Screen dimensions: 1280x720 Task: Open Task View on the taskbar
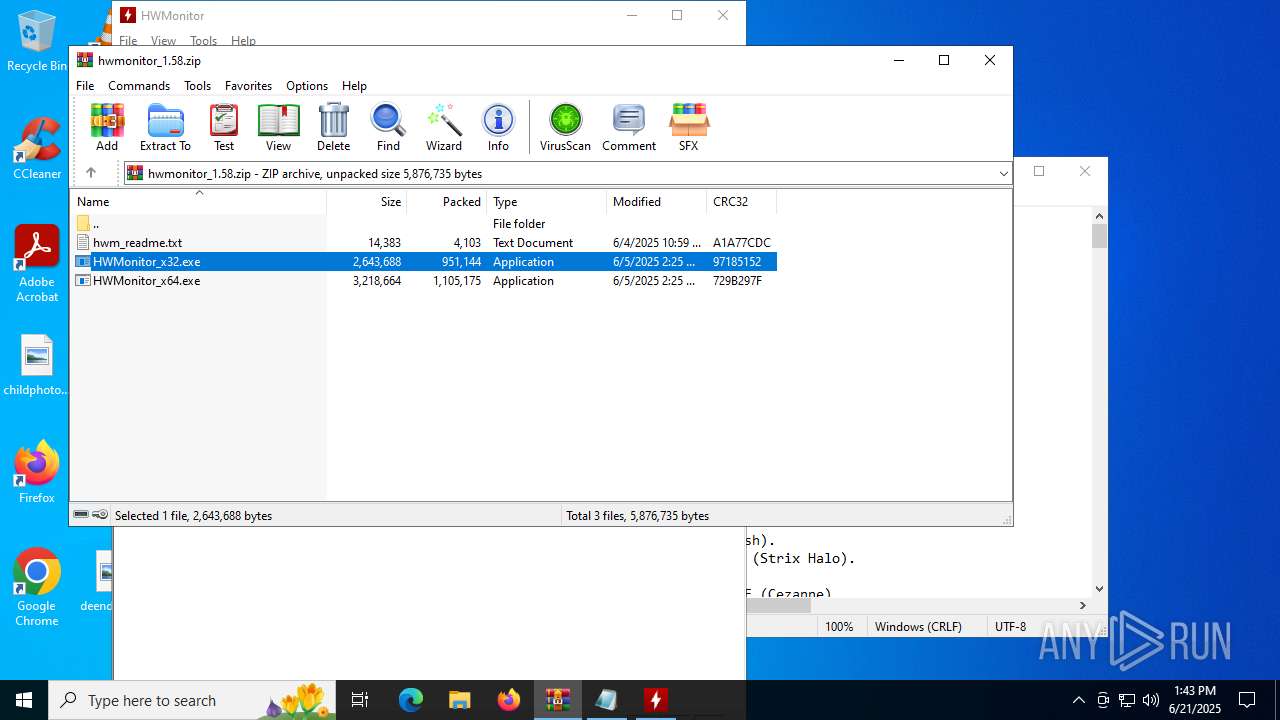360,700
